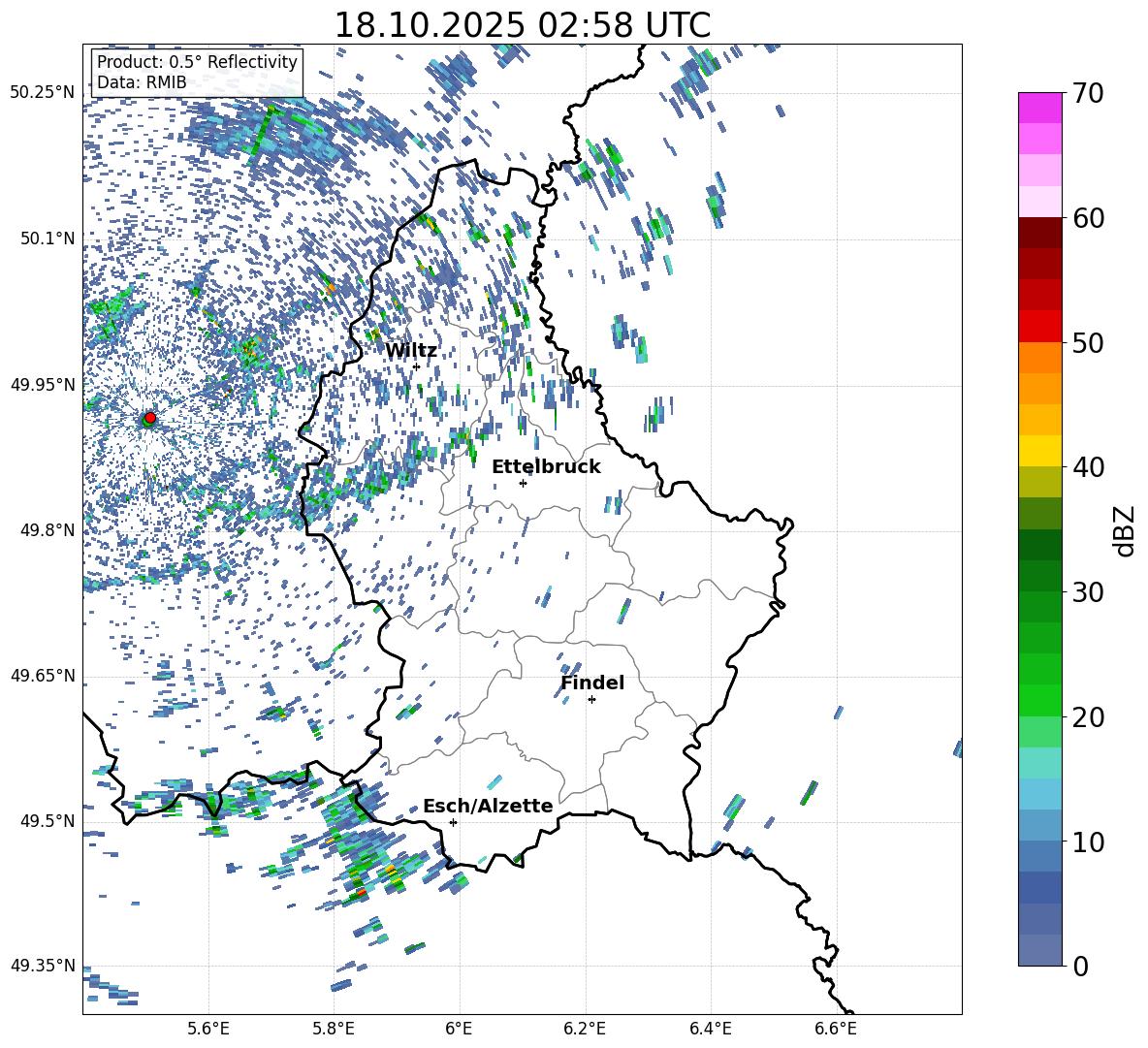Viewport: 1148px width, 1048px height.
Task: Click the 6.4°E longitude label
Action: [710, 1029]
